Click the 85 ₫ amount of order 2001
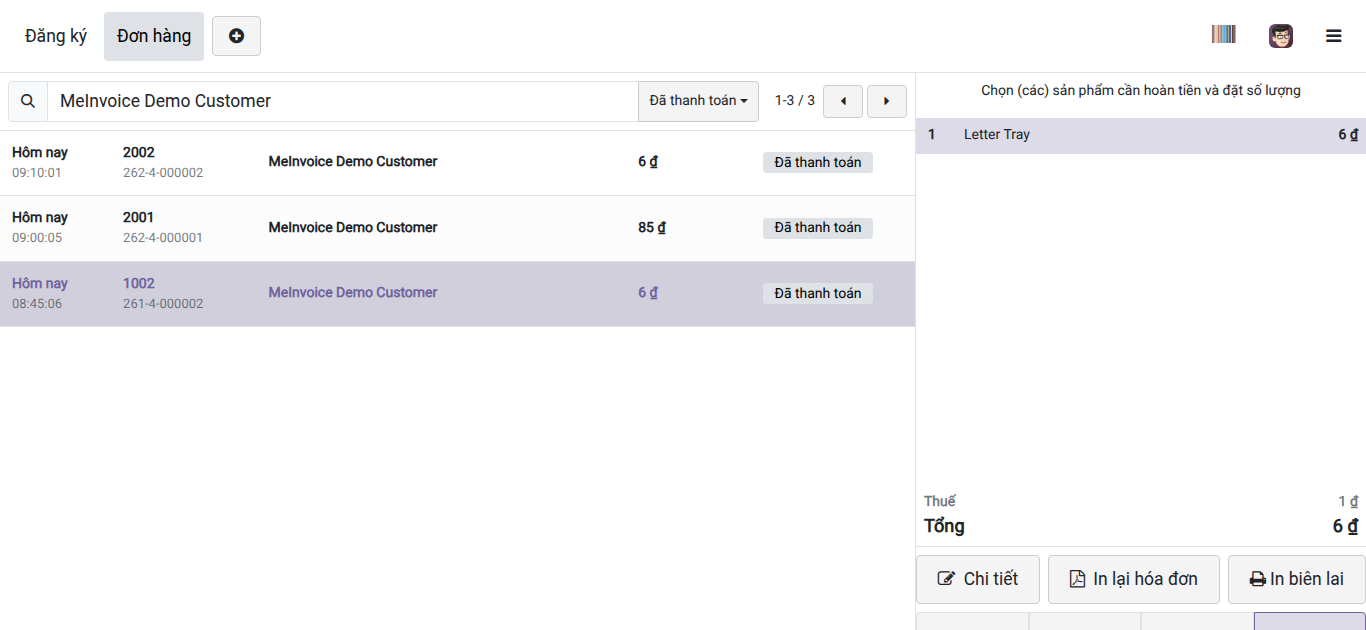This screenshot has height=630, width=1366. (x=652, y=227)
